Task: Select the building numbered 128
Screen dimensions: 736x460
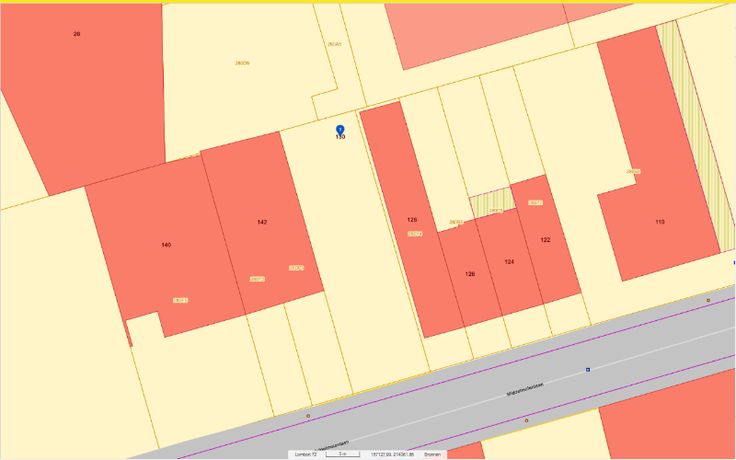Action: [412, 219]
